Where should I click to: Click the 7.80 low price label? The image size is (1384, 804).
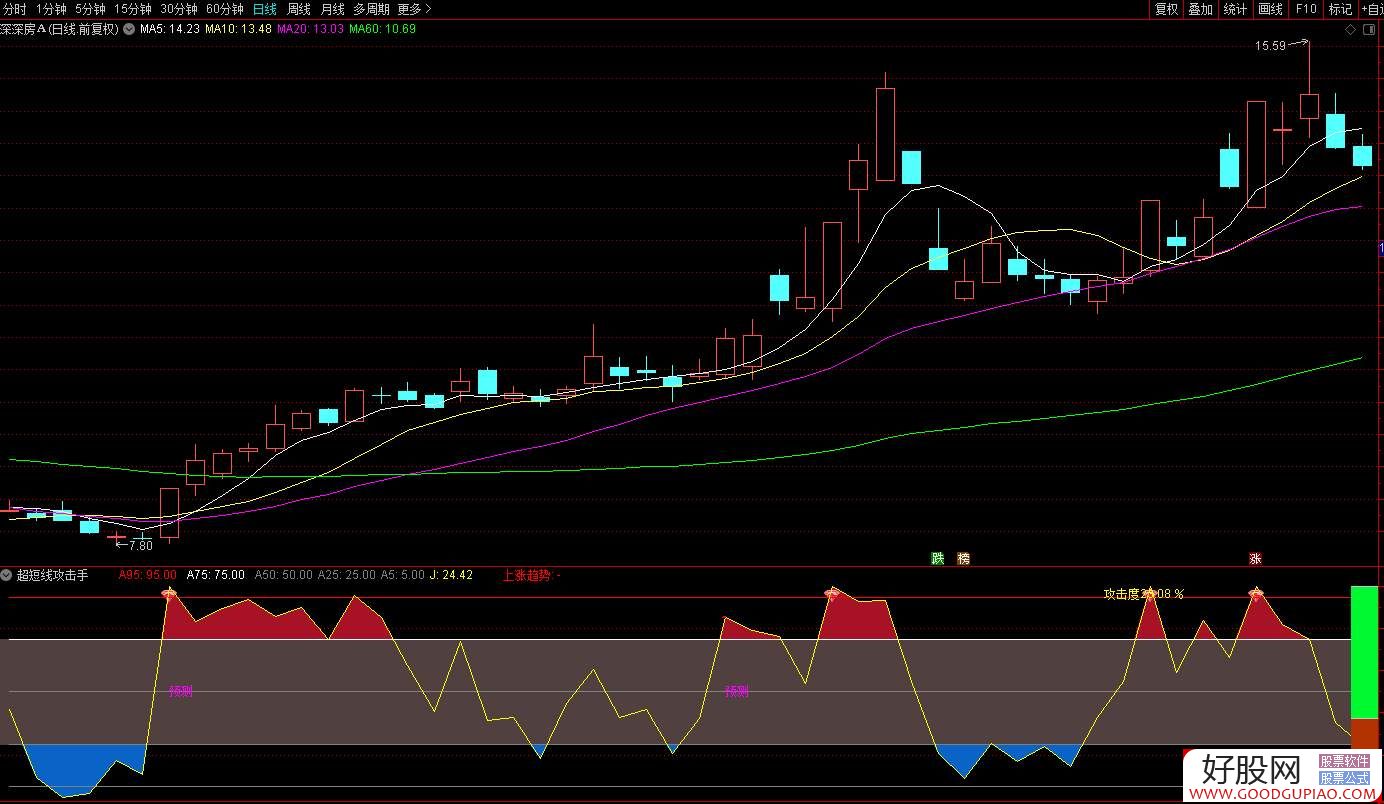[141, 545]
